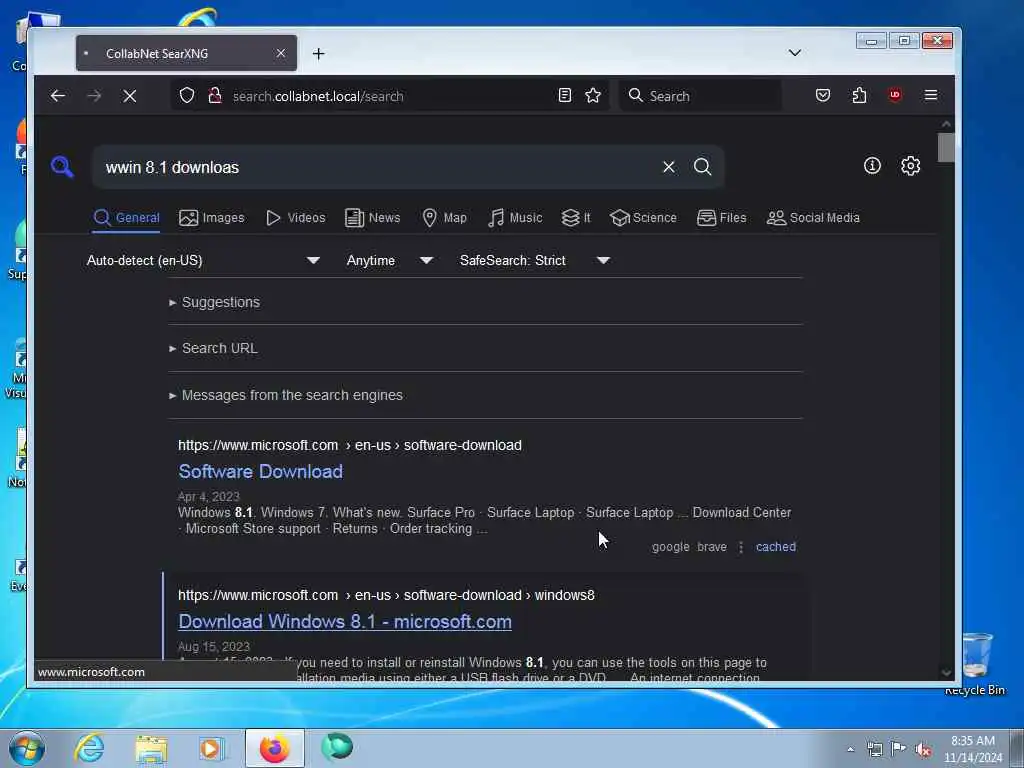Click the windows8 result URL breadcrumb
The width and height of the screenshot is (1024, 768).
(387, 596)
